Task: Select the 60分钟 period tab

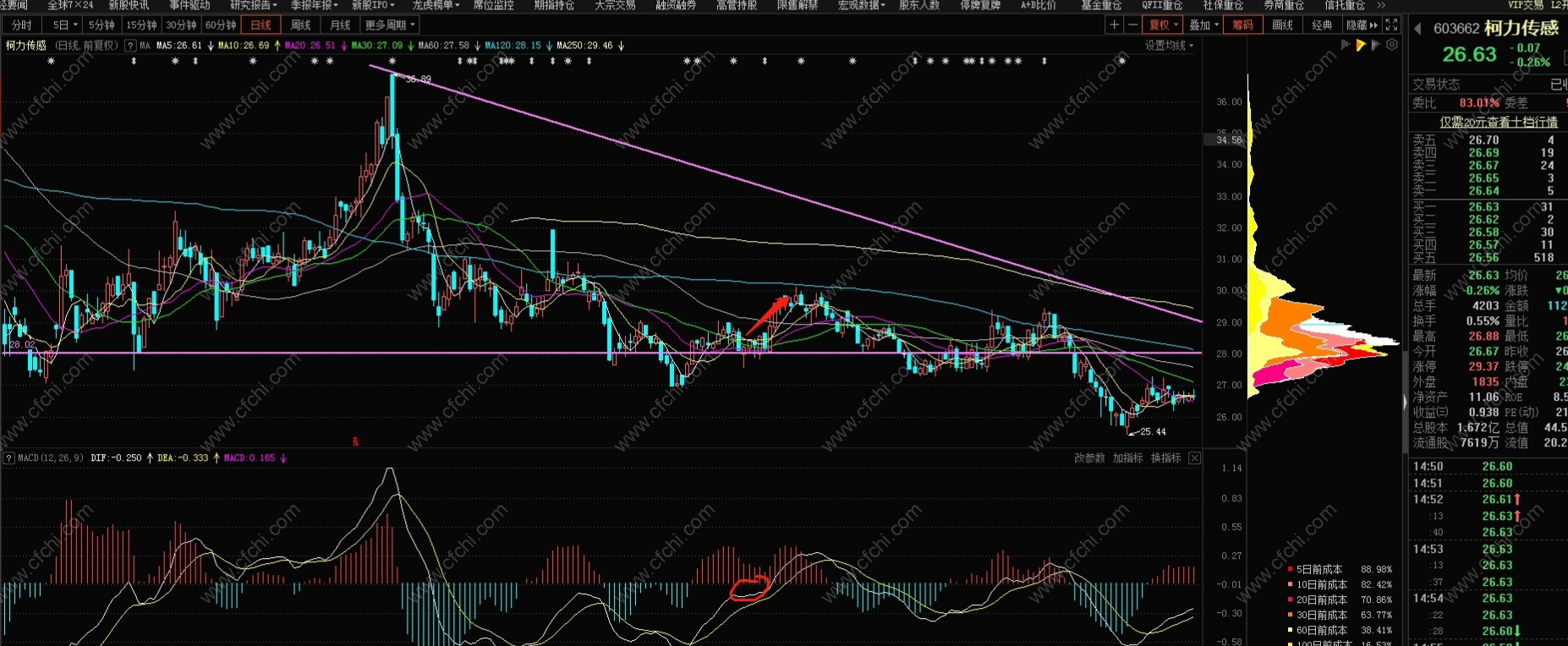Action: [x=221, y=25]
